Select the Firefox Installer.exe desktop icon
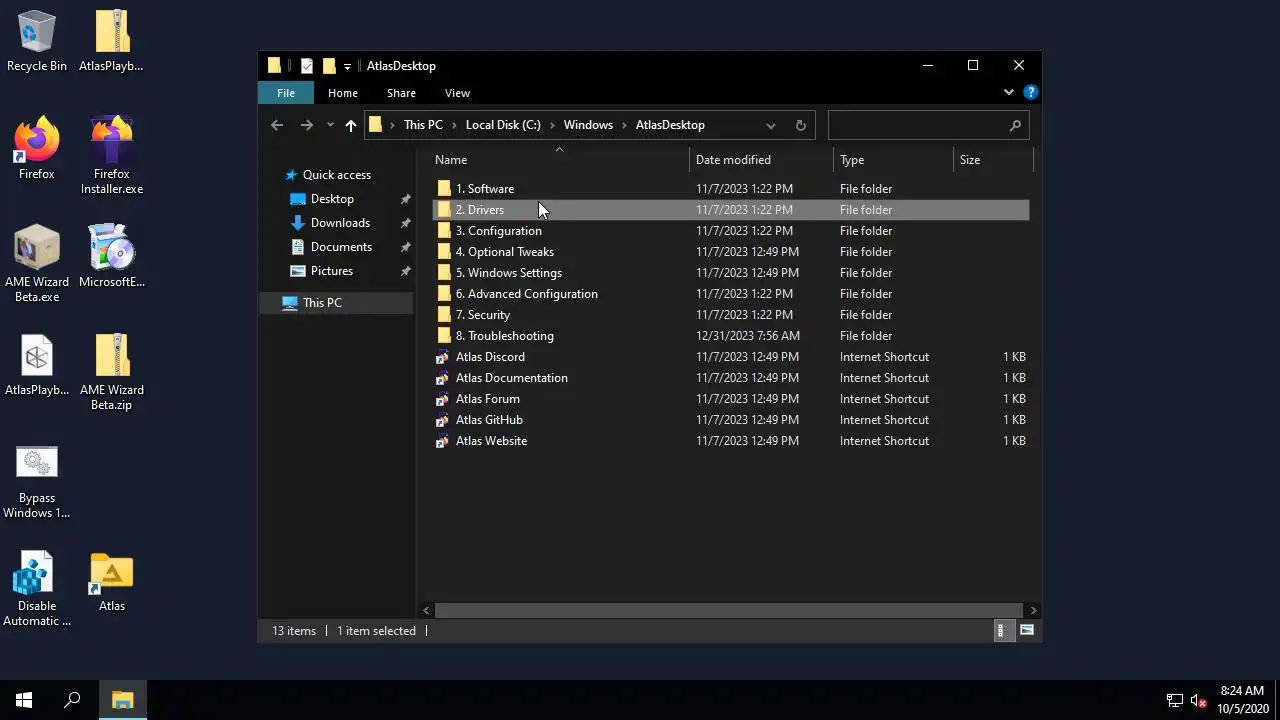1280x720 pixels. [112, 155]
